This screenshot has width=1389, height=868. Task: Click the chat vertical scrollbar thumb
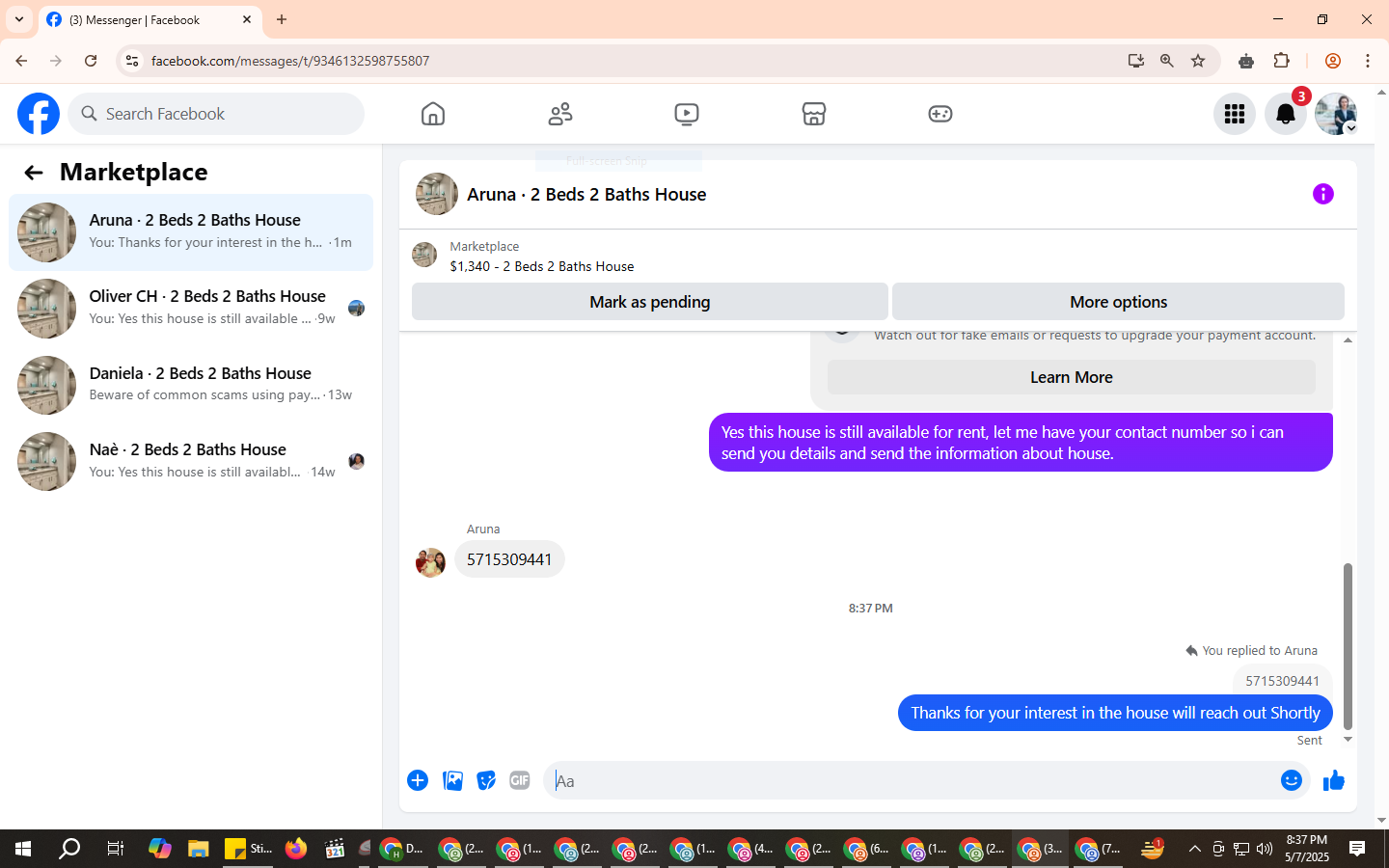[1348, 646]
